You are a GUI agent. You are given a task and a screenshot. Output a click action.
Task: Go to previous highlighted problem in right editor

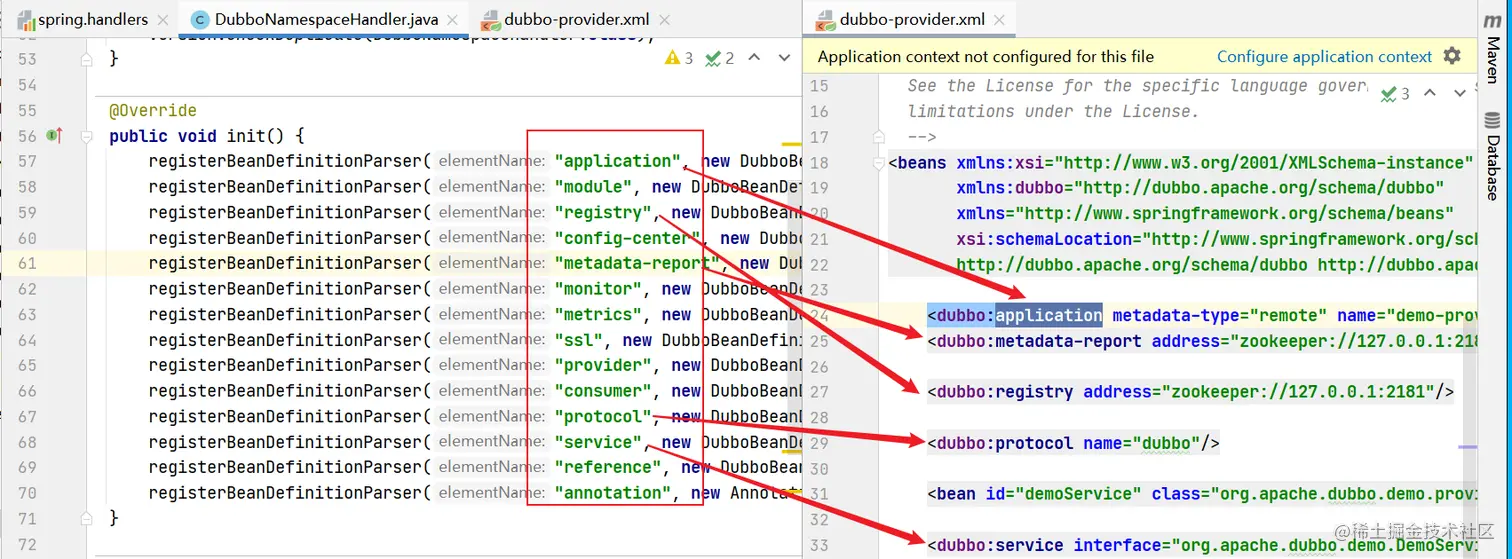click(1430, 94)
